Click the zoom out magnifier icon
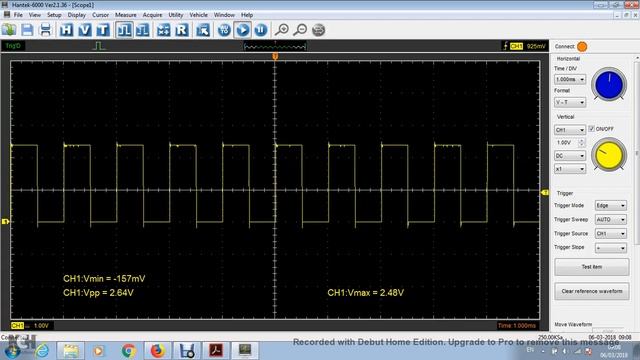Image resolution: width=640 pixels, height=360 pixels. pos(300,30)
